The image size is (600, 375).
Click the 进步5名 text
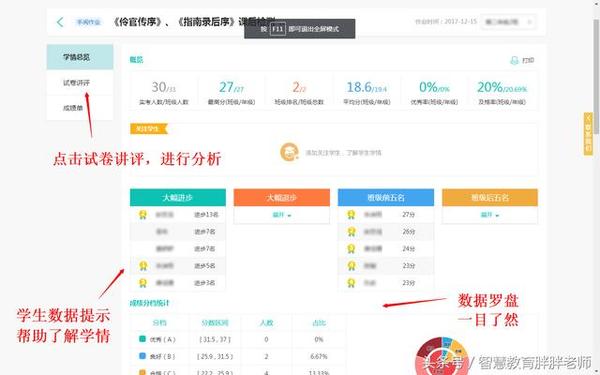click(x=205, y=266)
